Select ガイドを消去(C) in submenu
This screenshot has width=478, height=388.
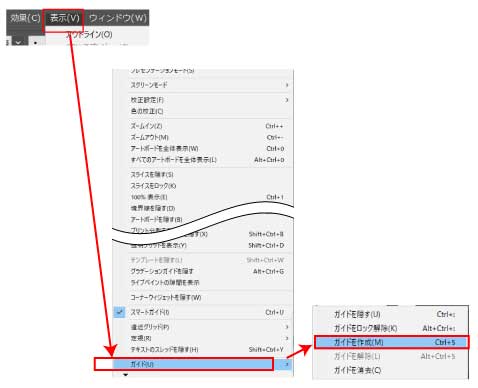click(391, 370)
